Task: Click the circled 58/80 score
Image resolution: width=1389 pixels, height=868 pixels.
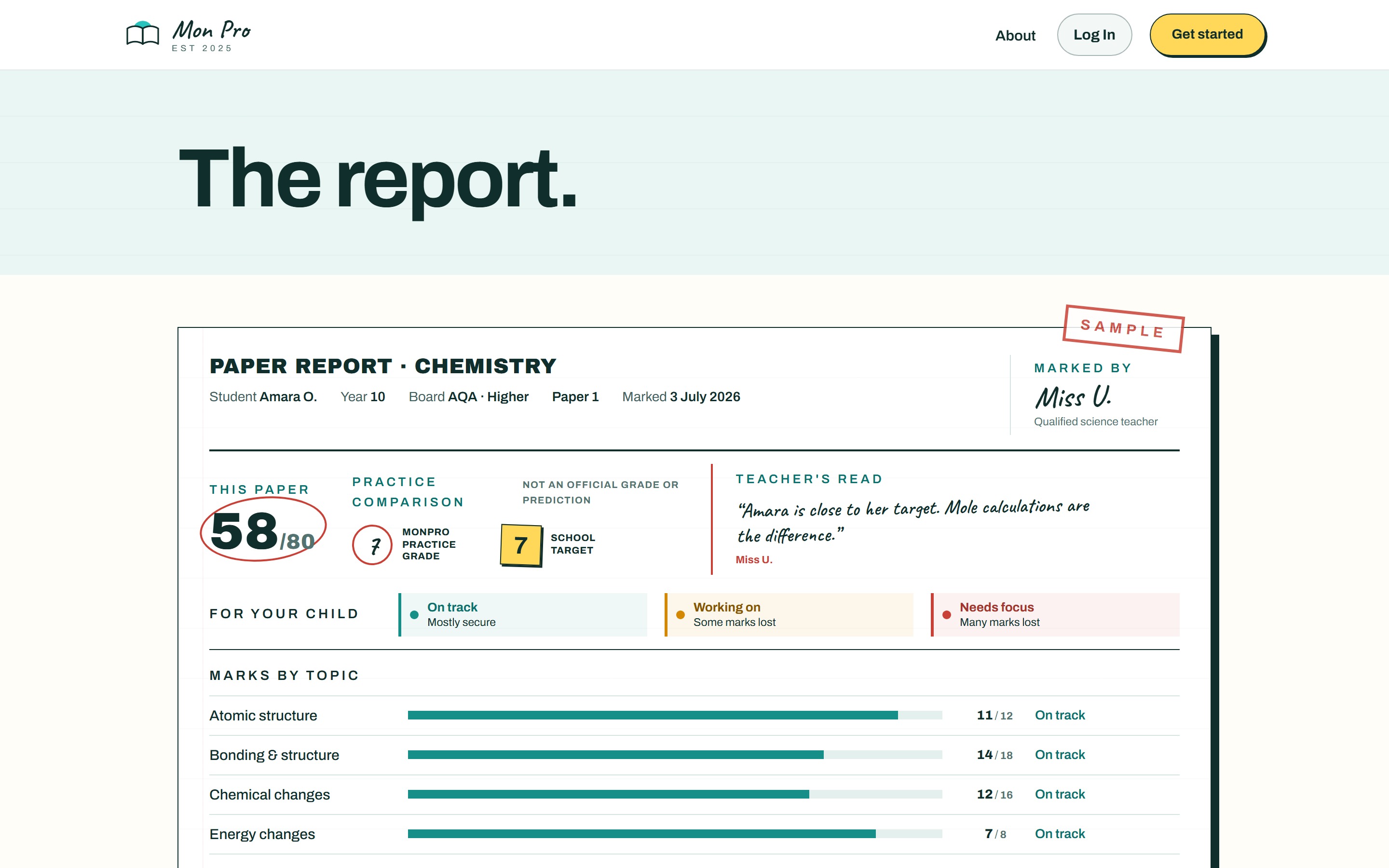Action: [x=263, y=529]
